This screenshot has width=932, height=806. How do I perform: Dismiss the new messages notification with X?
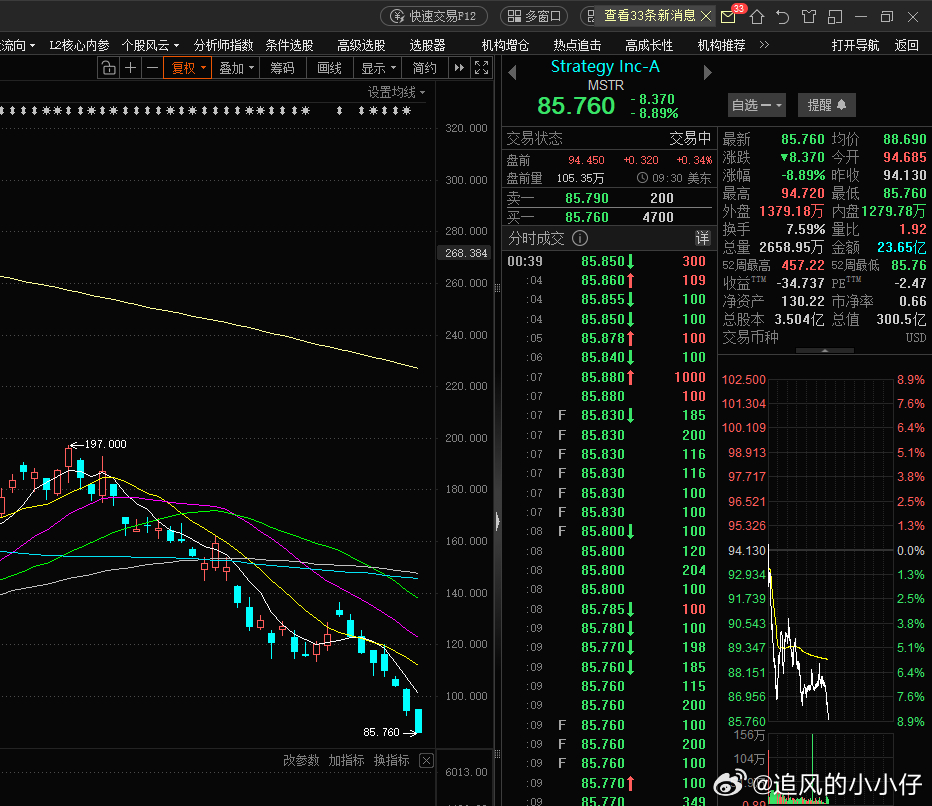[706, 16]
